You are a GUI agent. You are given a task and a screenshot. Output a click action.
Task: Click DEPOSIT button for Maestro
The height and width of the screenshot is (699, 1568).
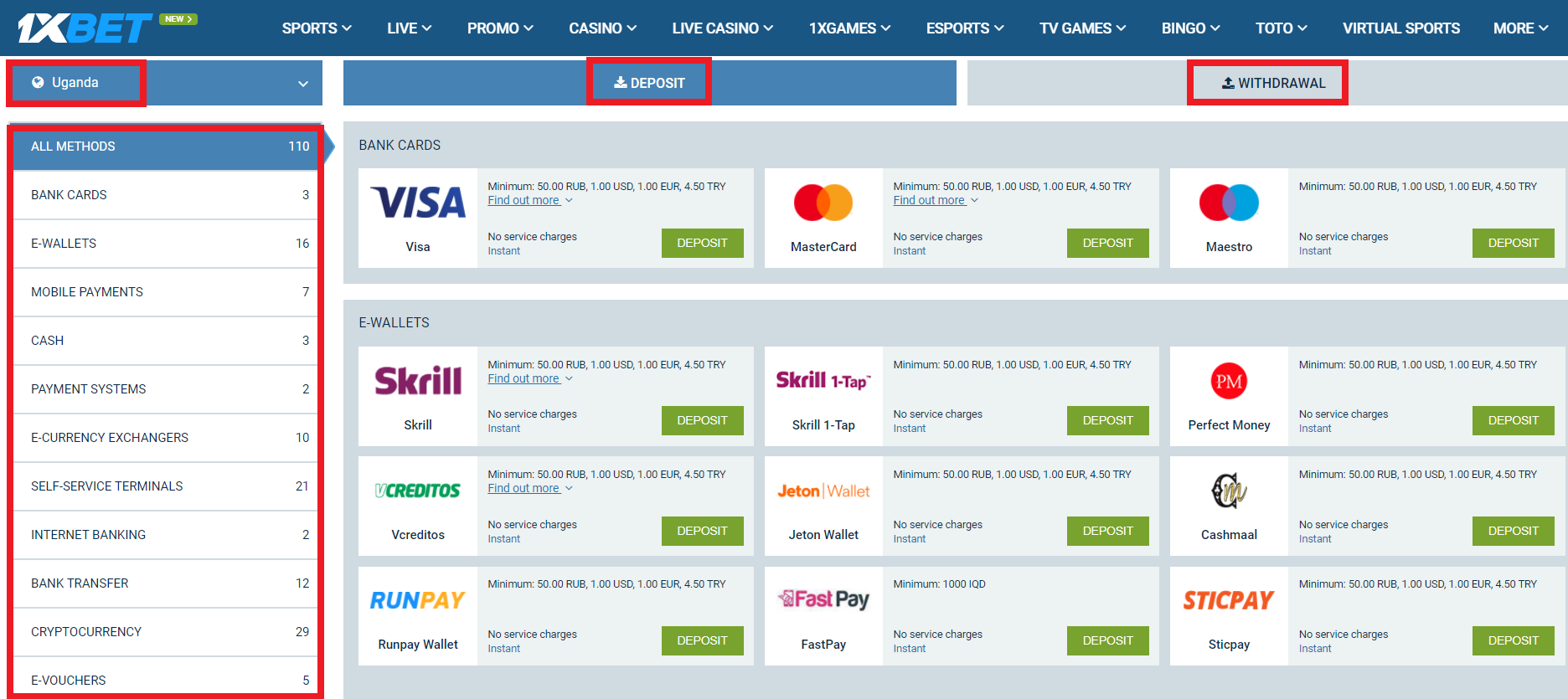point(1513,243)
